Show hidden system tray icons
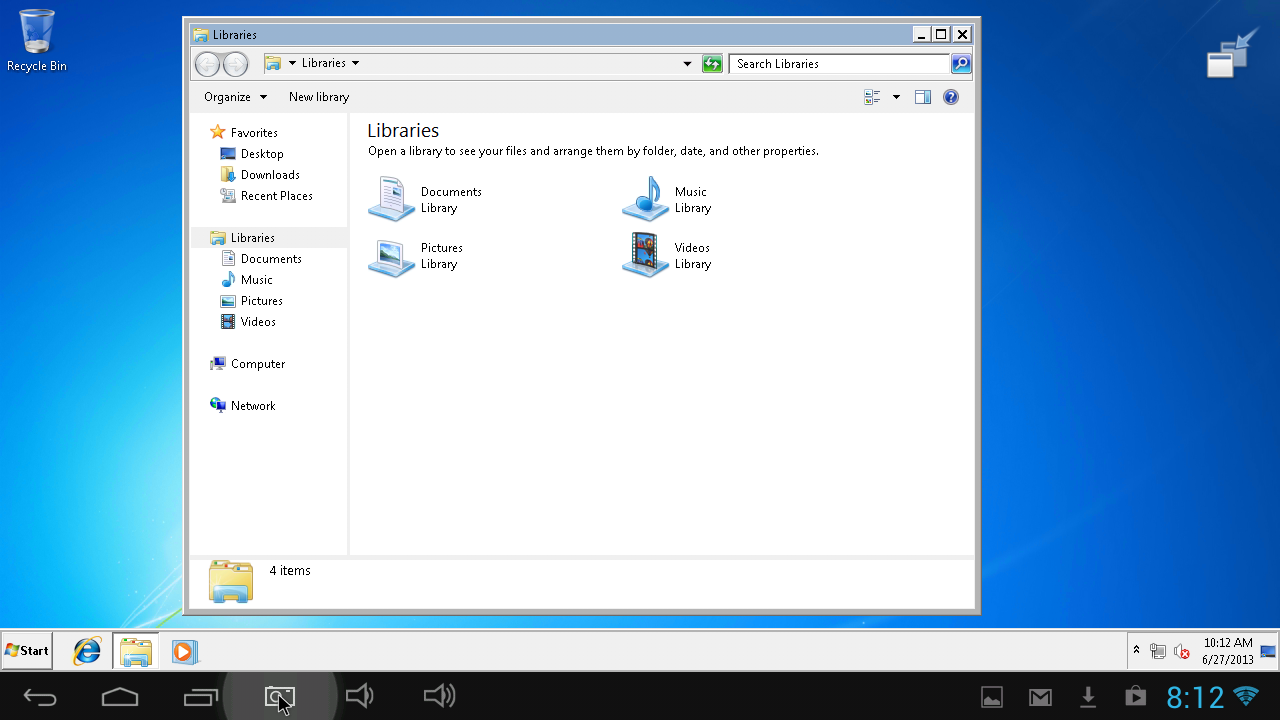Screen dimensions: 1280x720 point(1136,650)
